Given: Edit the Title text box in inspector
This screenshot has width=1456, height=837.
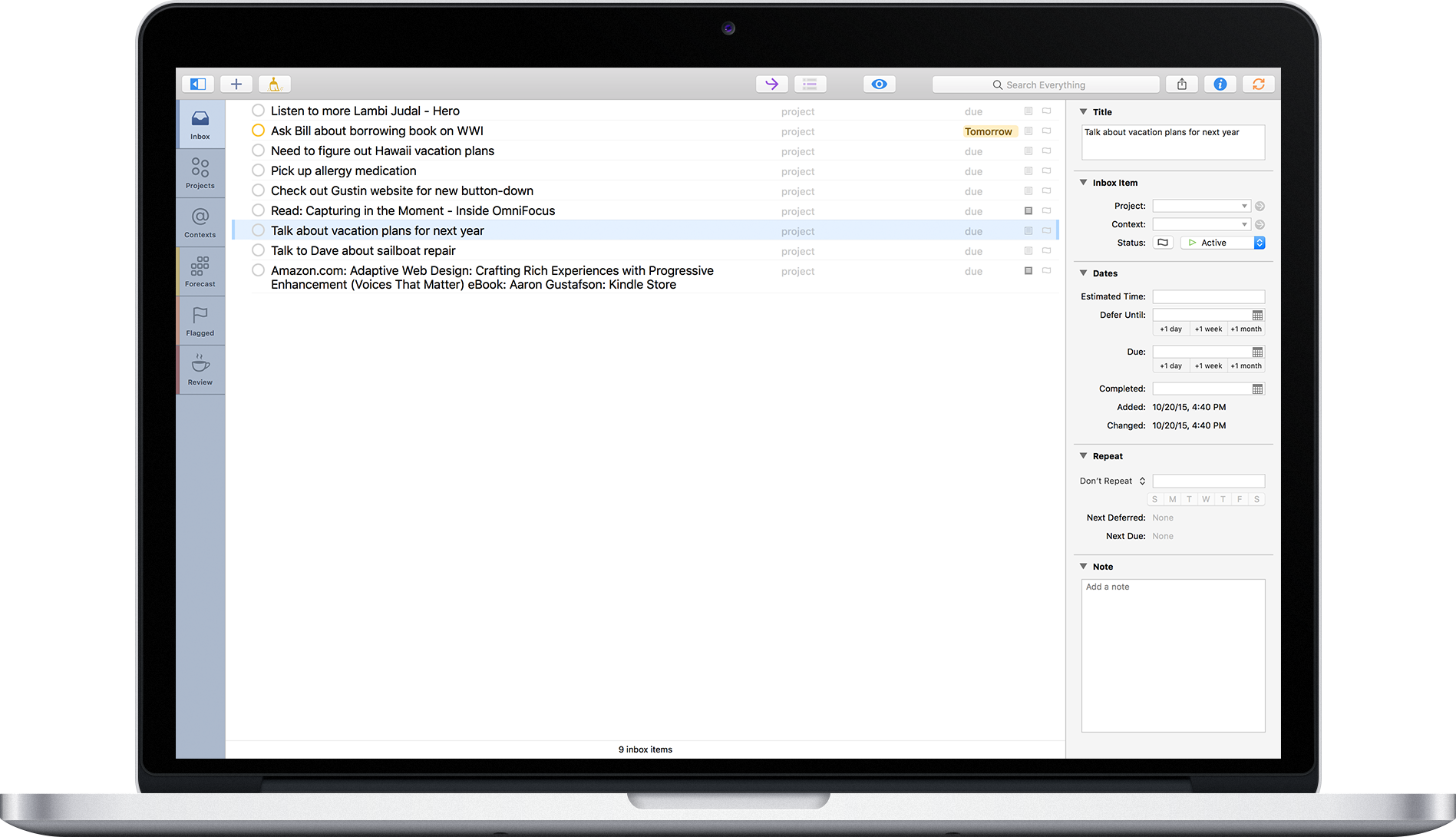Looking at the screenshot, I should [x=1173, y=142].
